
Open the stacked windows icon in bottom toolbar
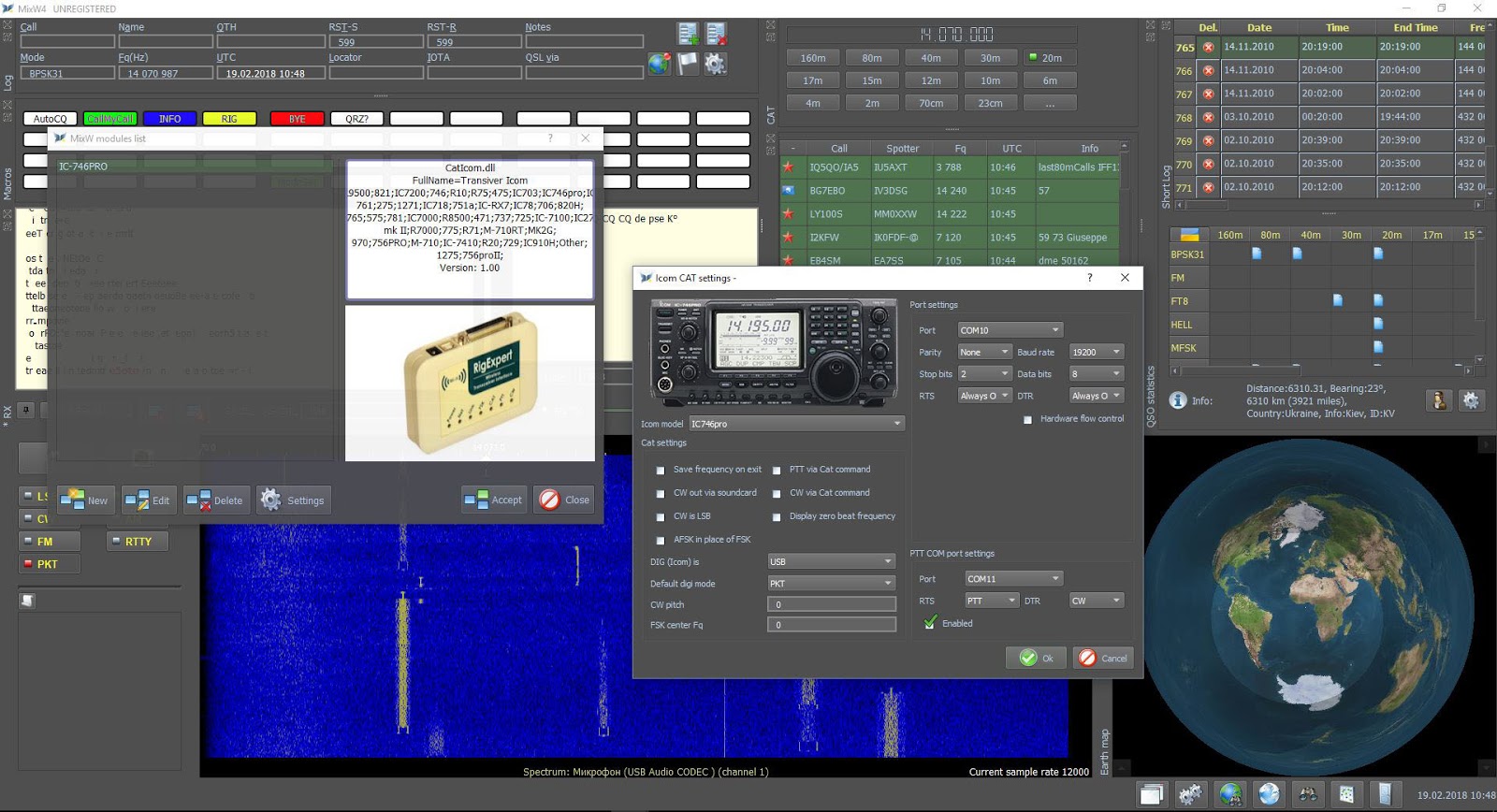point(1152,794)
